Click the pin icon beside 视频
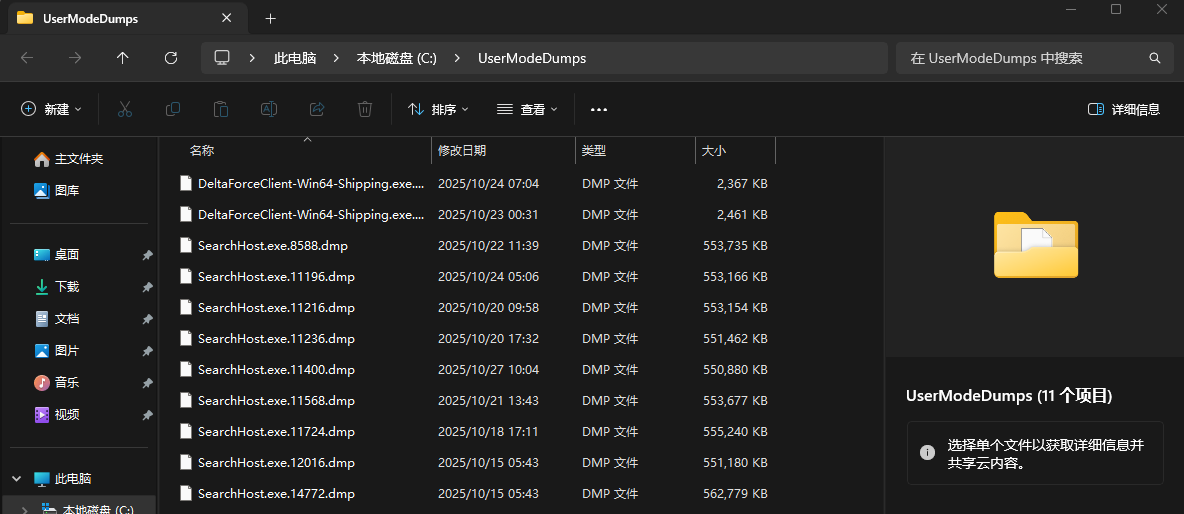The width and height of the screenshot is (1184, 514). pyautogui.click(x=147, y=414)
